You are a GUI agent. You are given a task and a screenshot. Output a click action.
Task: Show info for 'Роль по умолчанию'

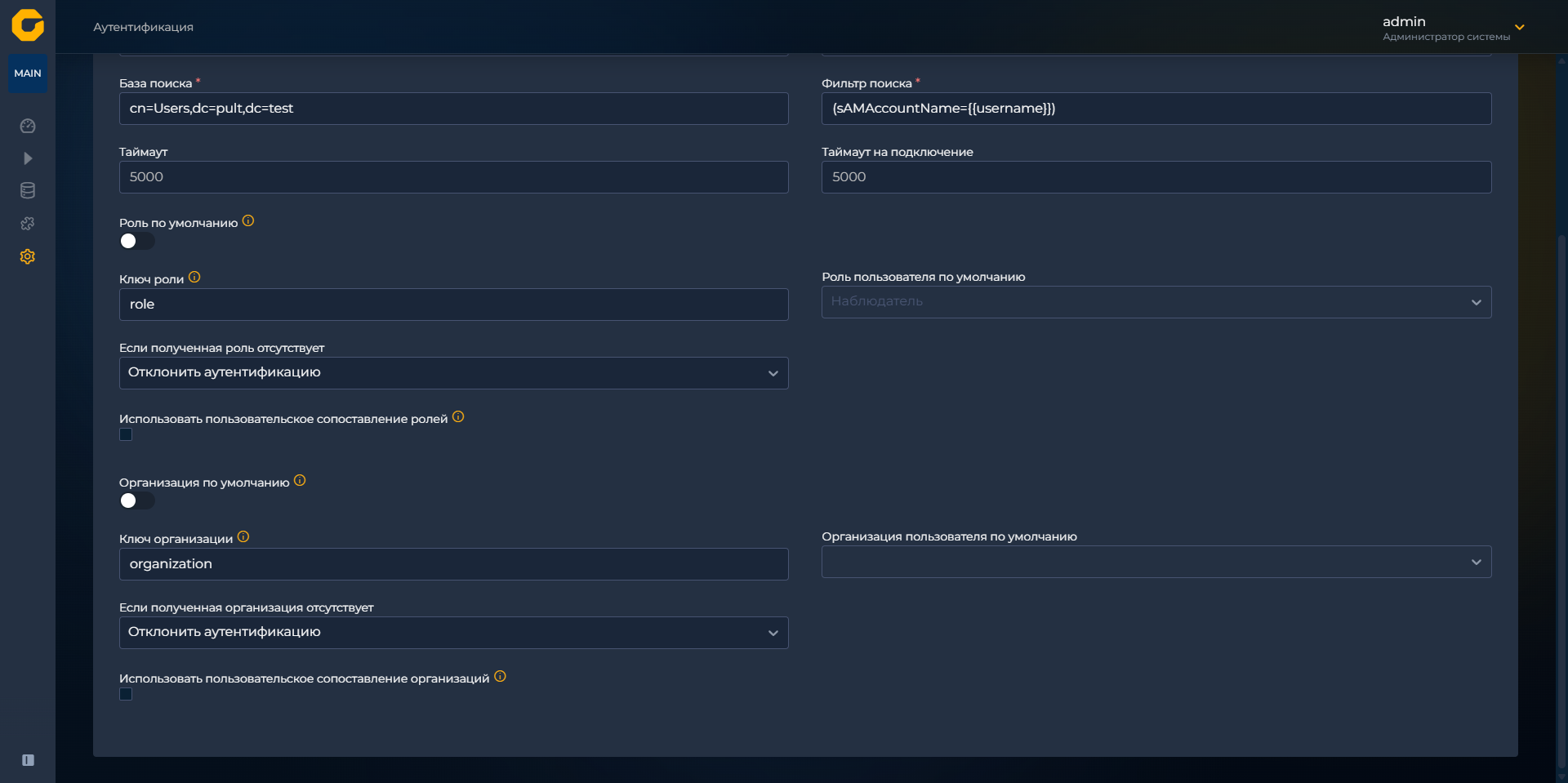point(248,220)
